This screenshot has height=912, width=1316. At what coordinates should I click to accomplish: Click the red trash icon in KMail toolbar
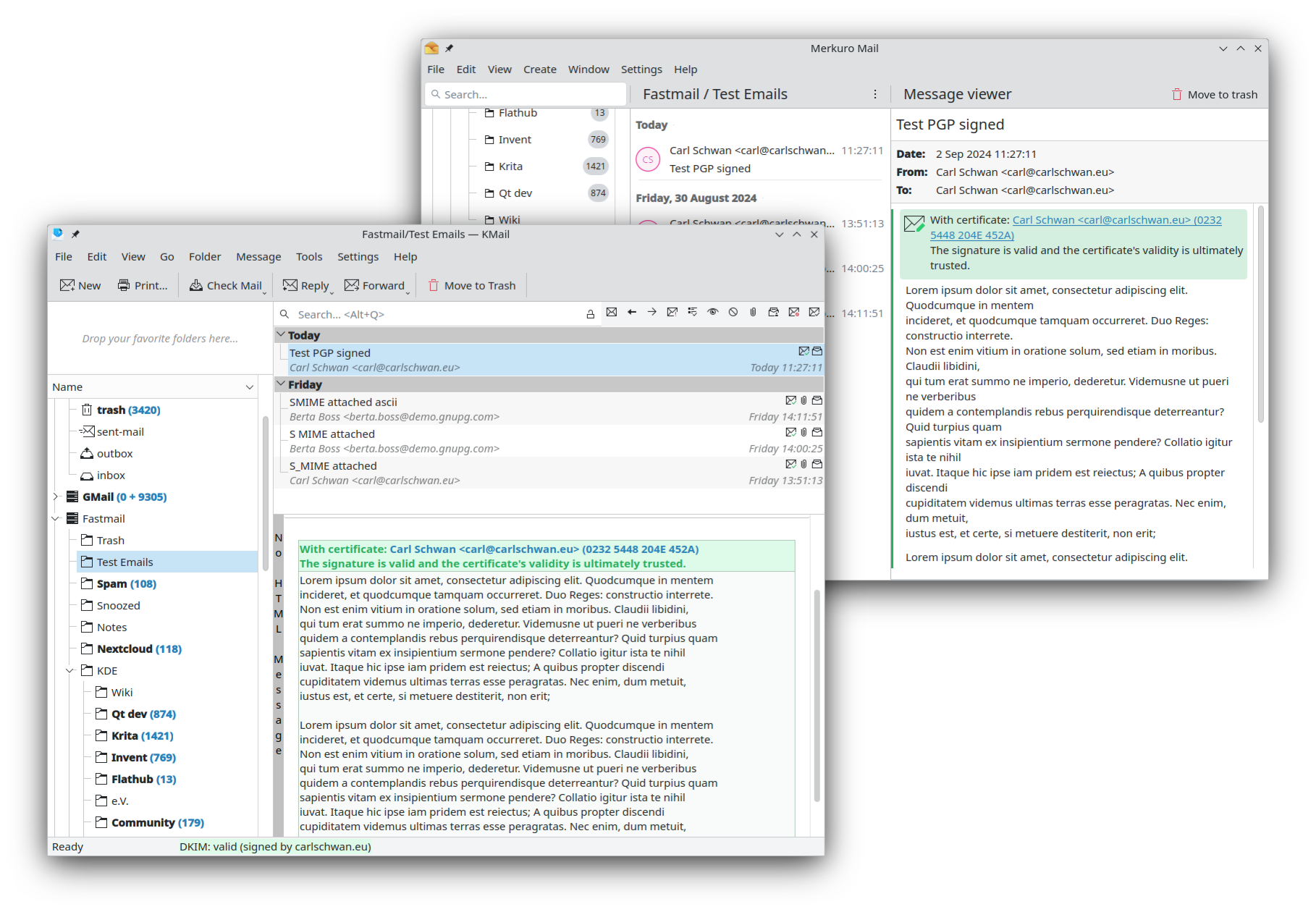tap(434, 285)
